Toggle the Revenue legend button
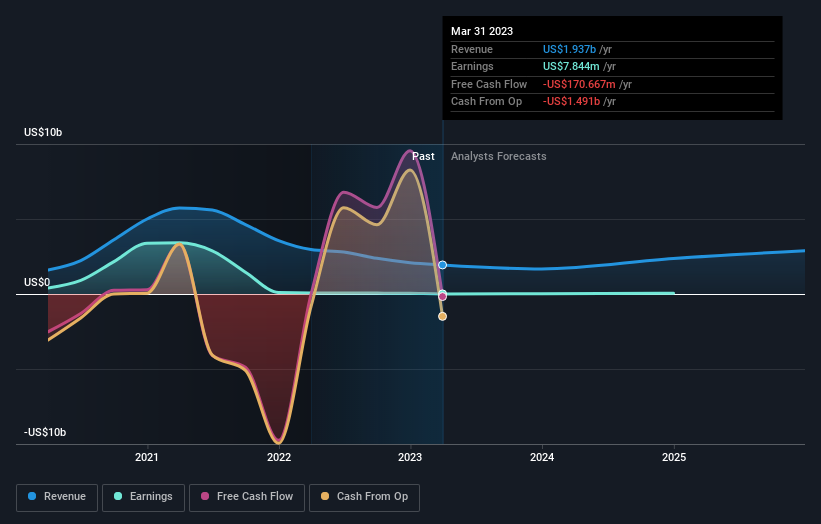This screenshot has width=821, height=524. pyautogui.click(x=57, y=497)
